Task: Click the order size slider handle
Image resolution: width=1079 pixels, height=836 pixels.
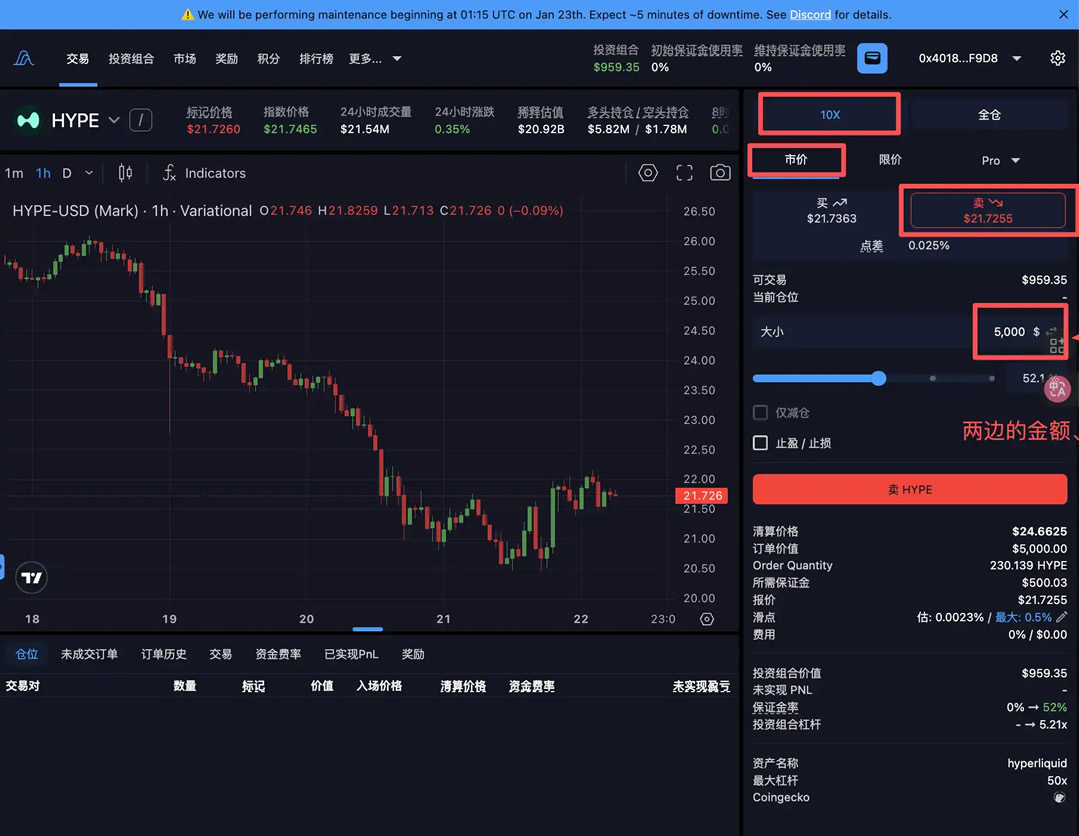Action: (878, 378)
